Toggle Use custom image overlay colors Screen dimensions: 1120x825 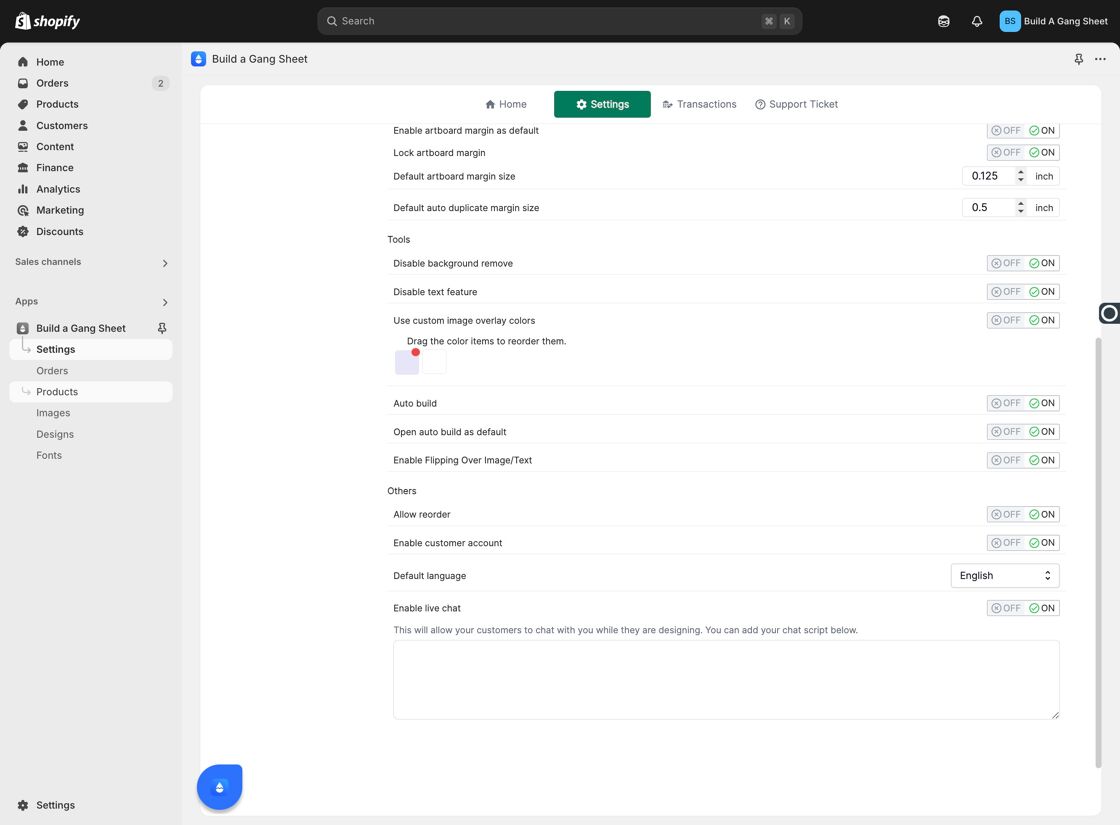1023,320
